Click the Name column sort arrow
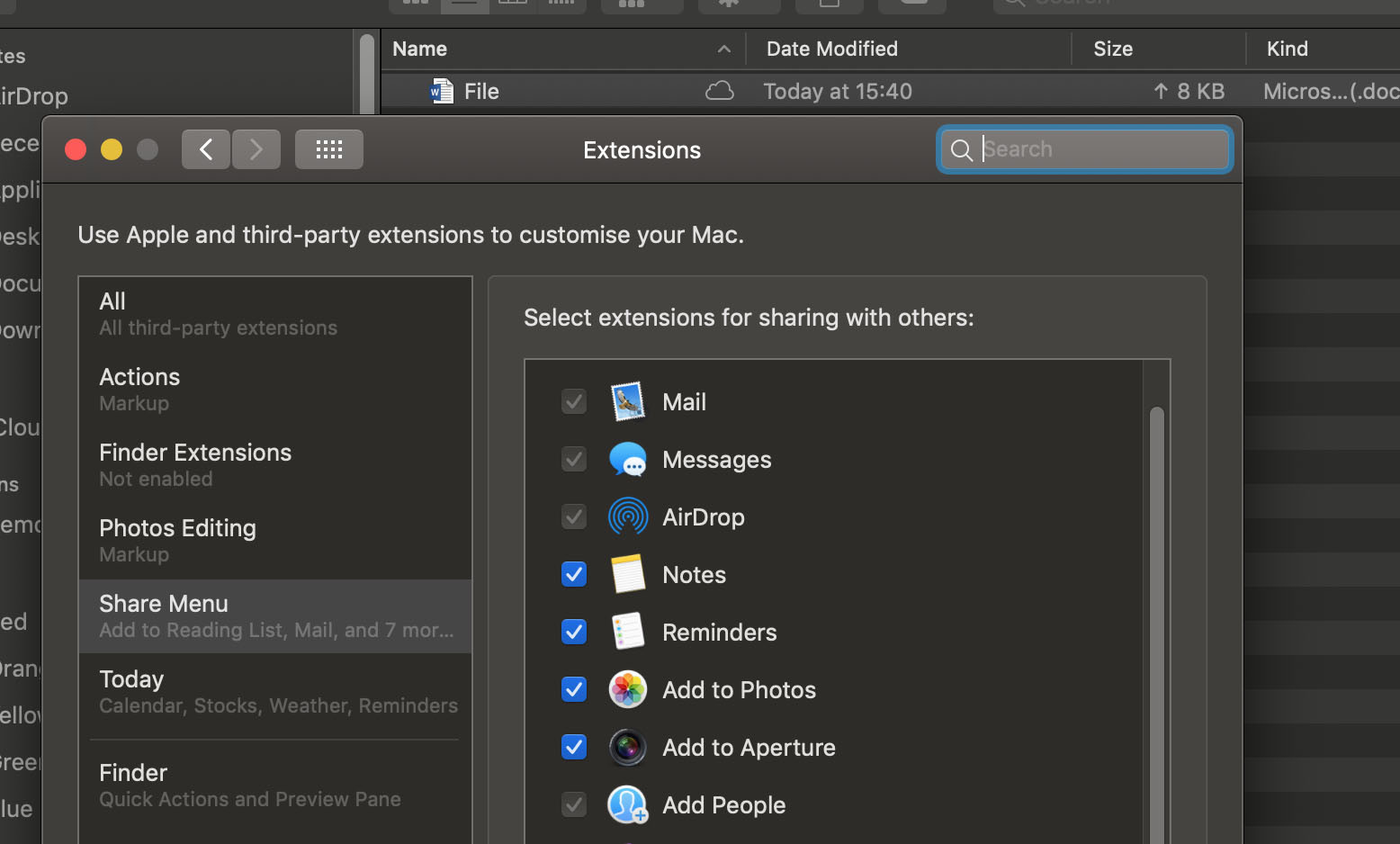1400x844 pixels. [x=724, y=49]
